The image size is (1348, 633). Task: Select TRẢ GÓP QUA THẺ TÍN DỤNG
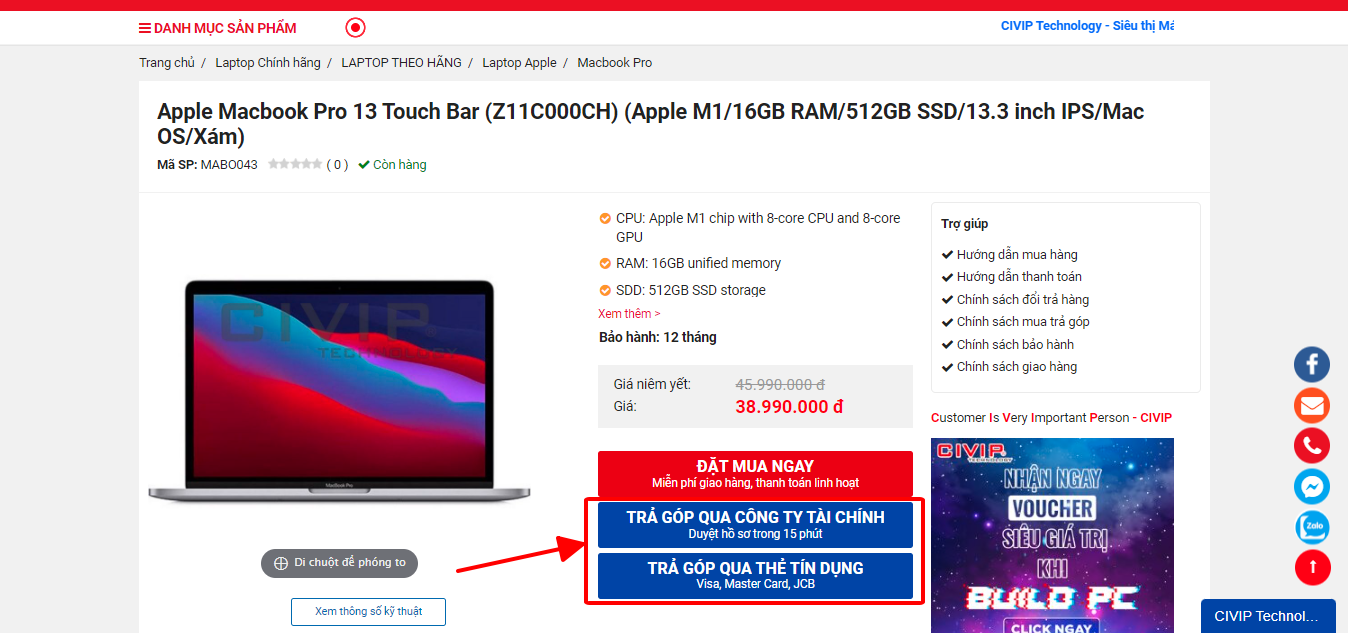point(755,575)
